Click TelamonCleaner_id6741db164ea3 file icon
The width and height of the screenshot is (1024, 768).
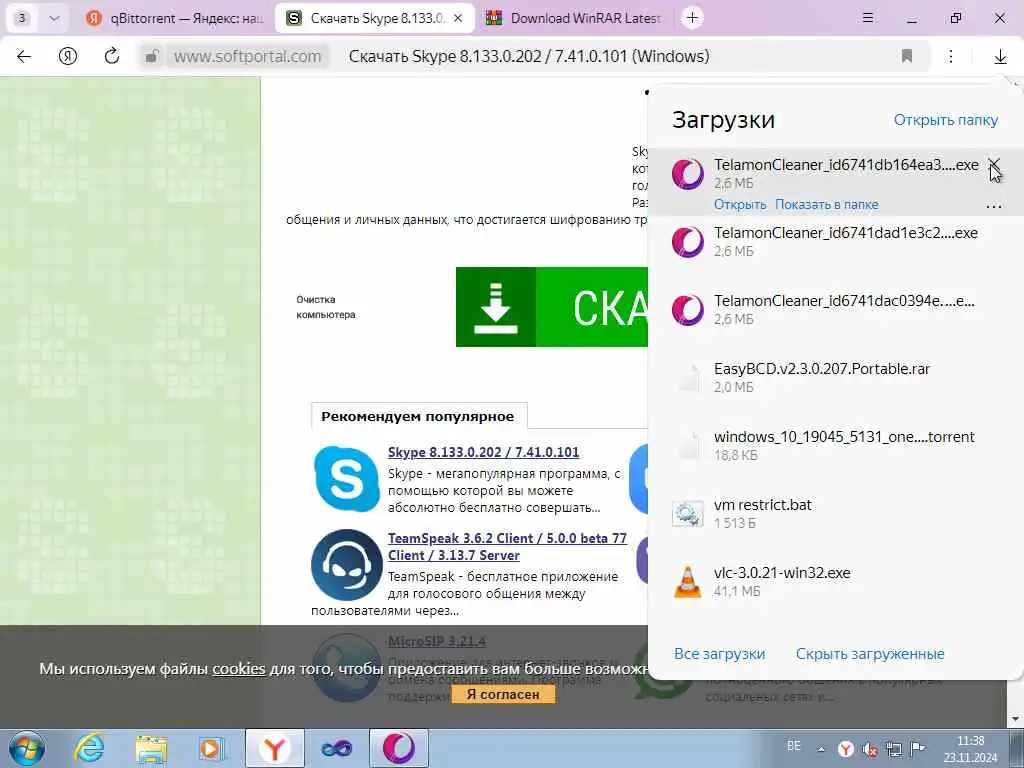pyautogui.click(x=688, y=174)
